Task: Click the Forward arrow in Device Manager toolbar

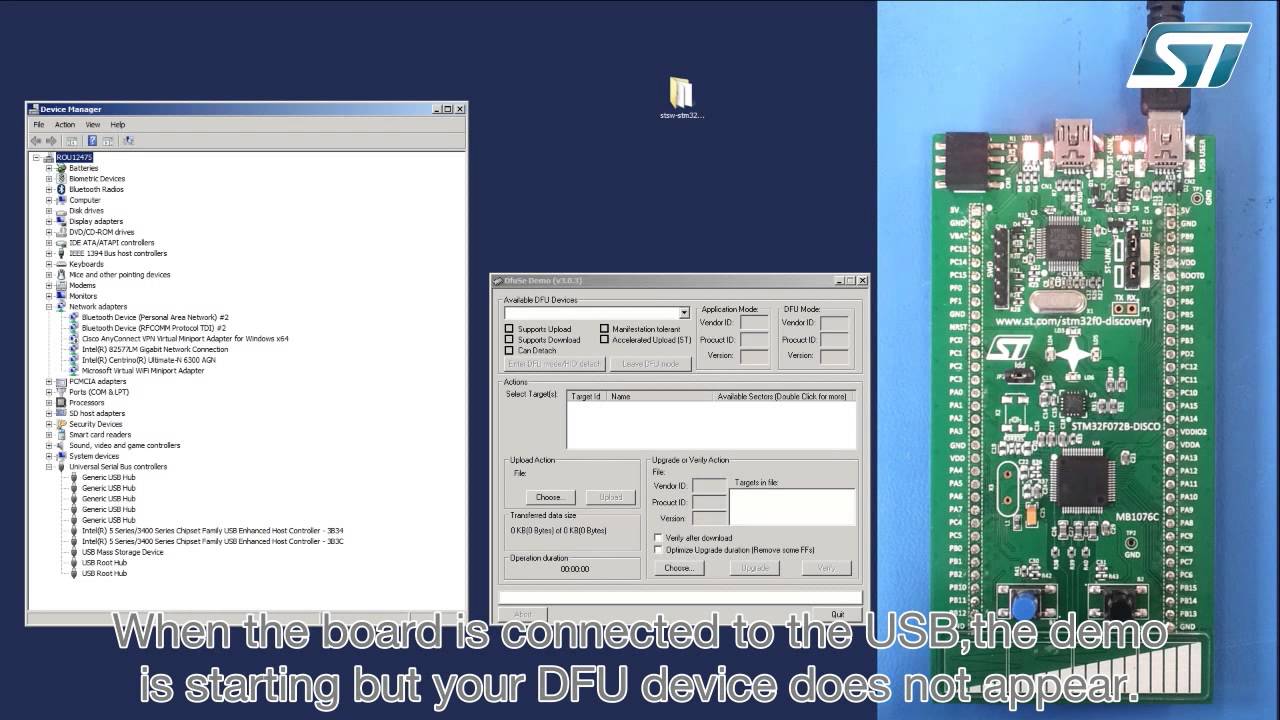Action: click(x=52, y=141)
